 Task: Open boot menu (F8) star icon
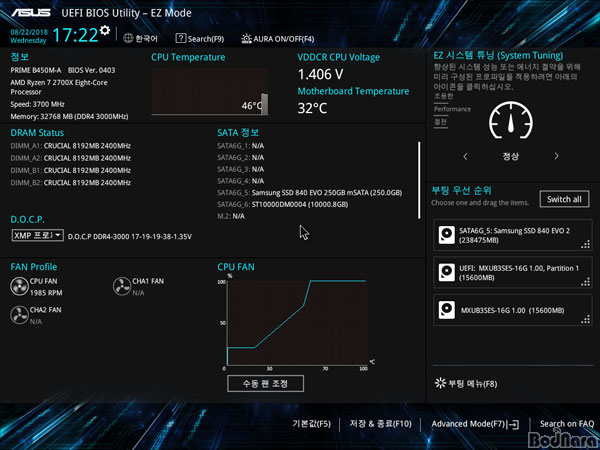click(440, 383)
